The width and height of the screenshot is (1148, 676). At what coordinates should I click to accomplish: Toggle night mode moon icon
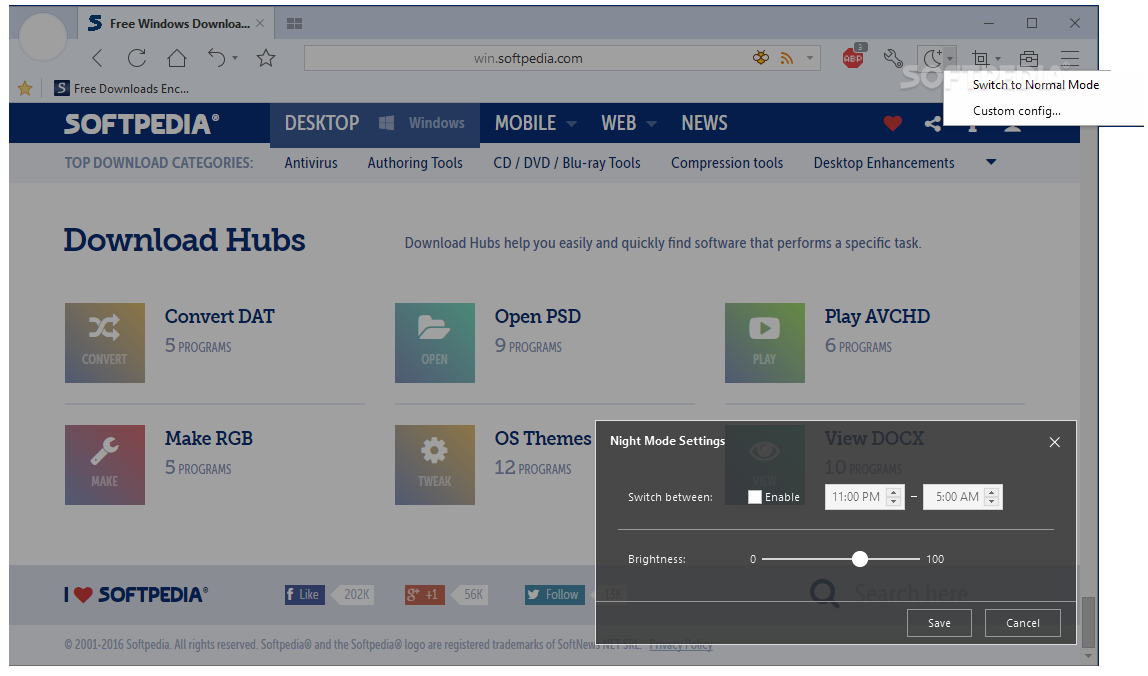click(x=932, y=58)
